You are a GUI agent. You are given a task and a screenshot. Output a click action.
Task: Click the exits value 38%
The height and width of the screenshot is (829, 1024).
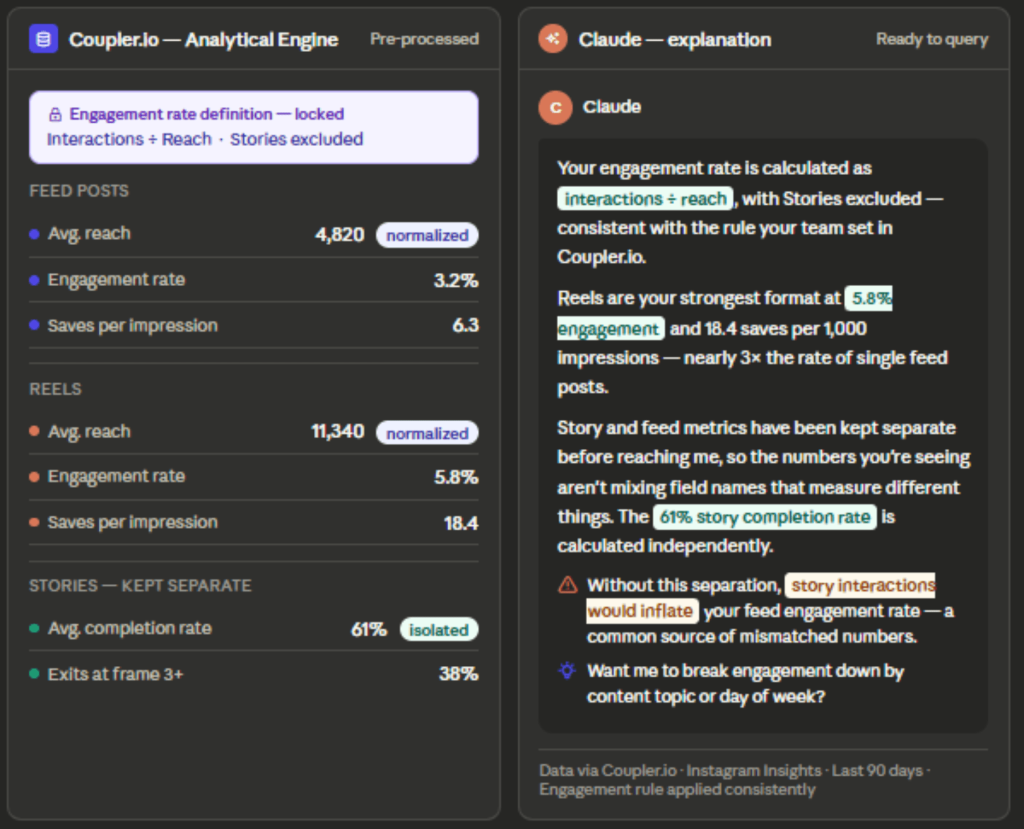[458, 674]
